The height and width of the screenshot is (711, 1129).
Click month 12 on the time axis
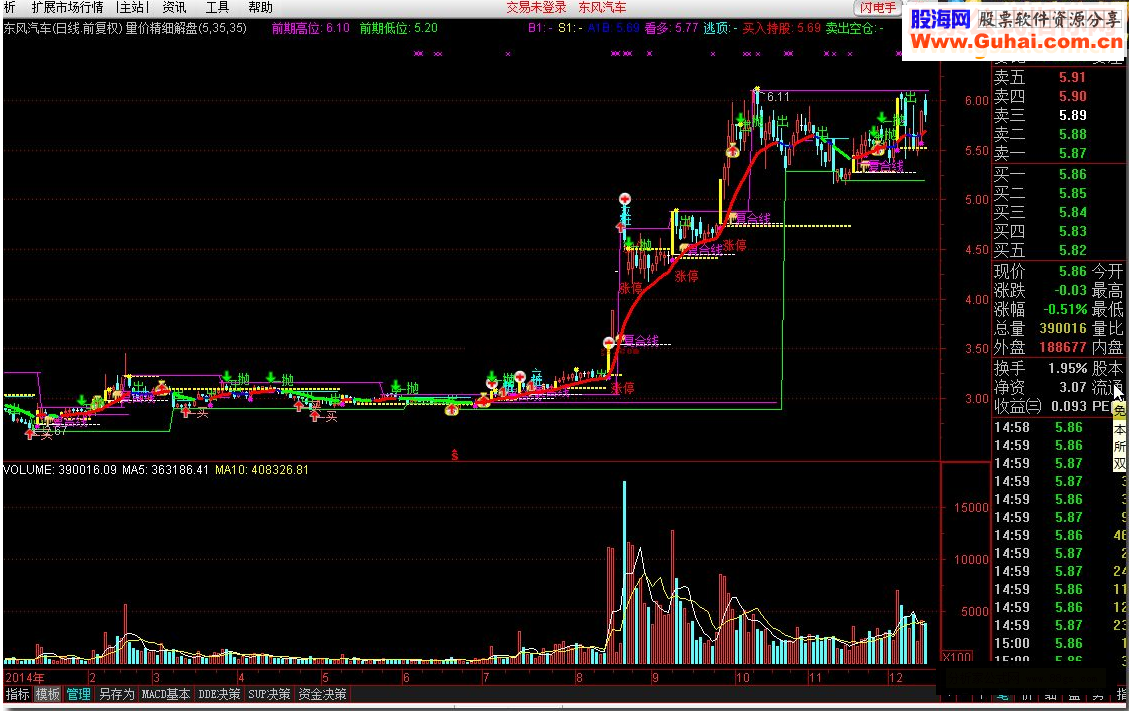tap(895, 678)
